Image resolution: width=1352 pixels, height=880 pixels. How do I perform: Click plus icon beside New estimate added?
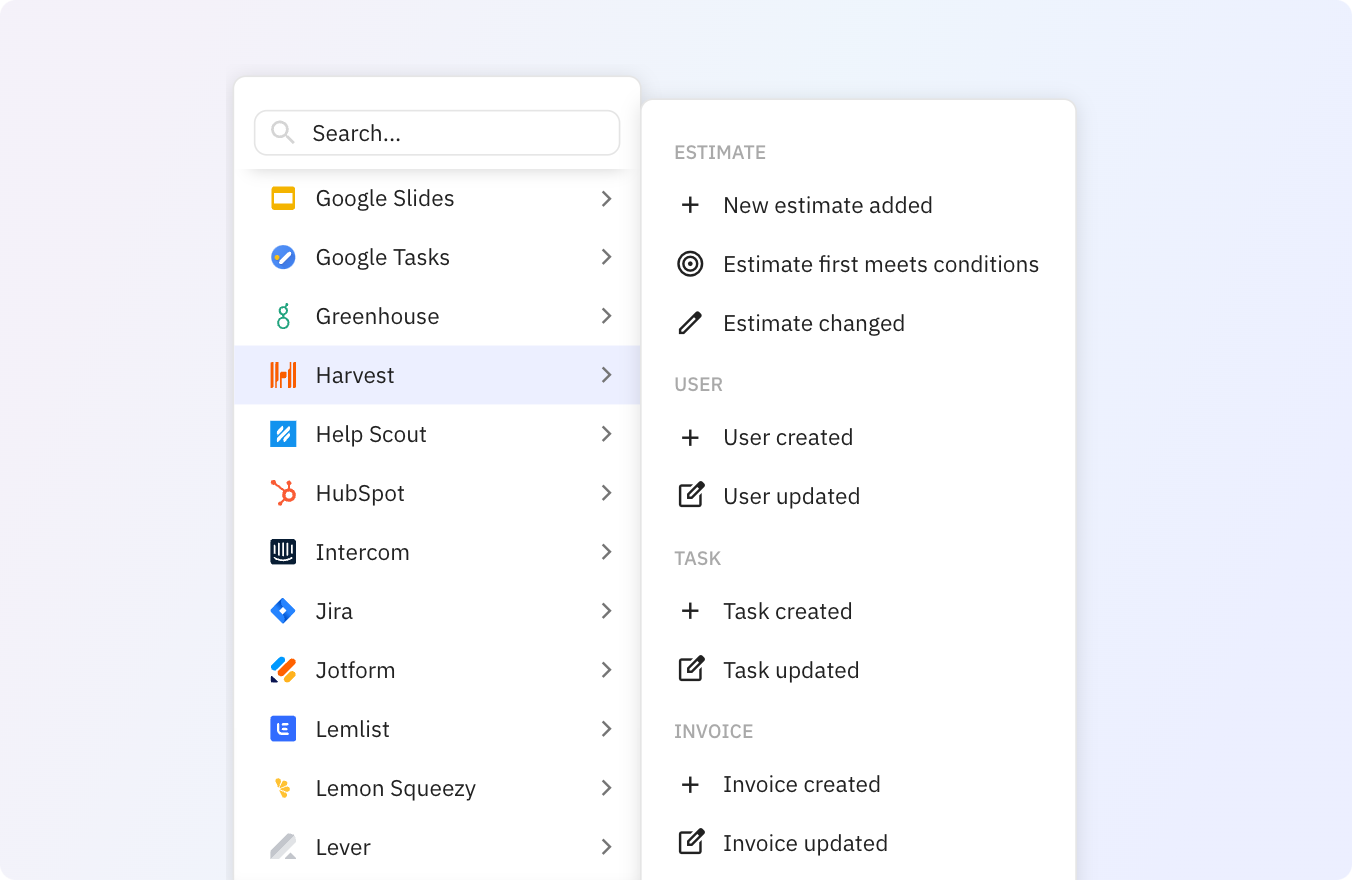pos(690,205)
